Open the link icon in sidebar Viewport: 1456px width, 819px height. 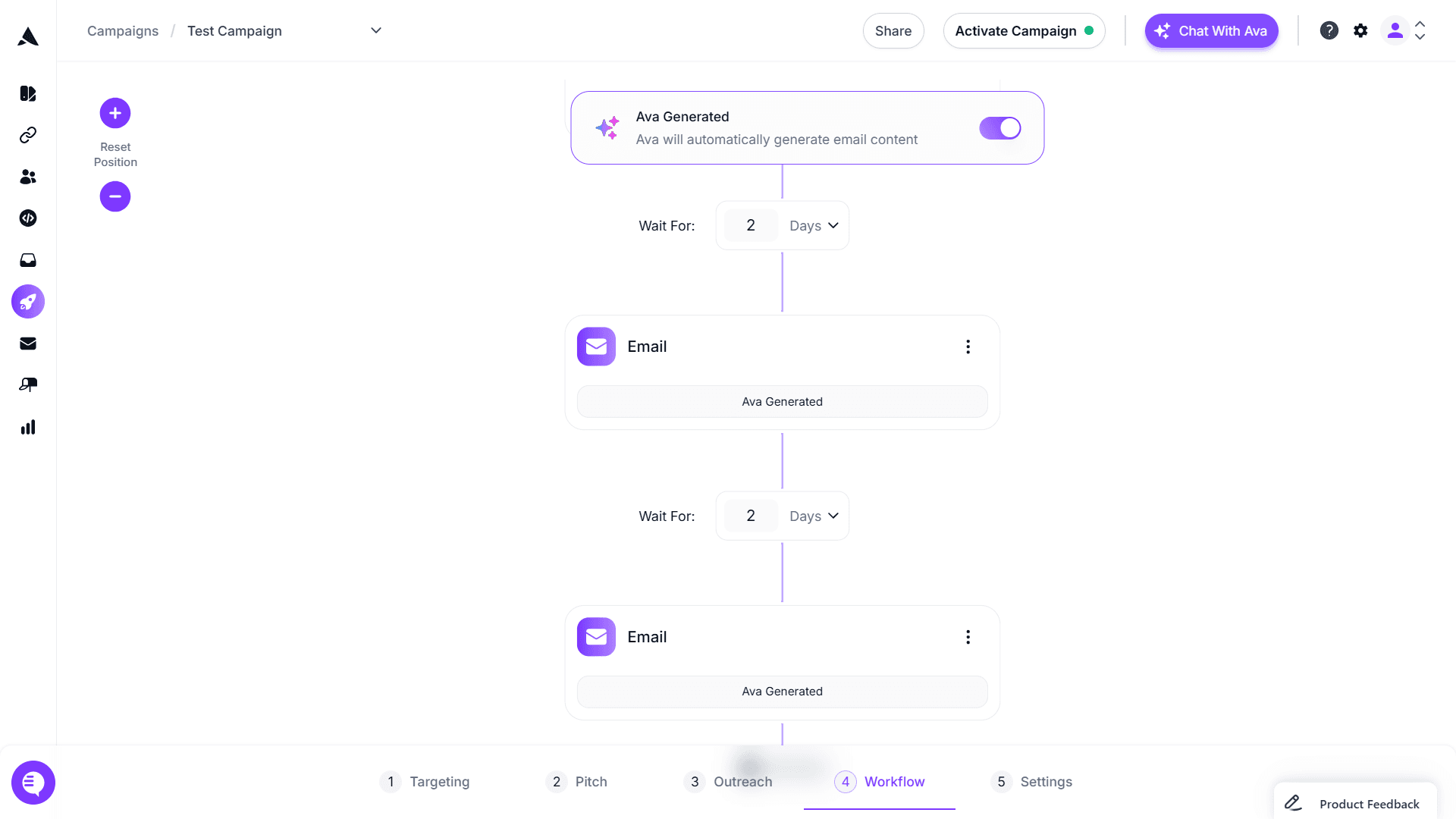coord(28,135)
